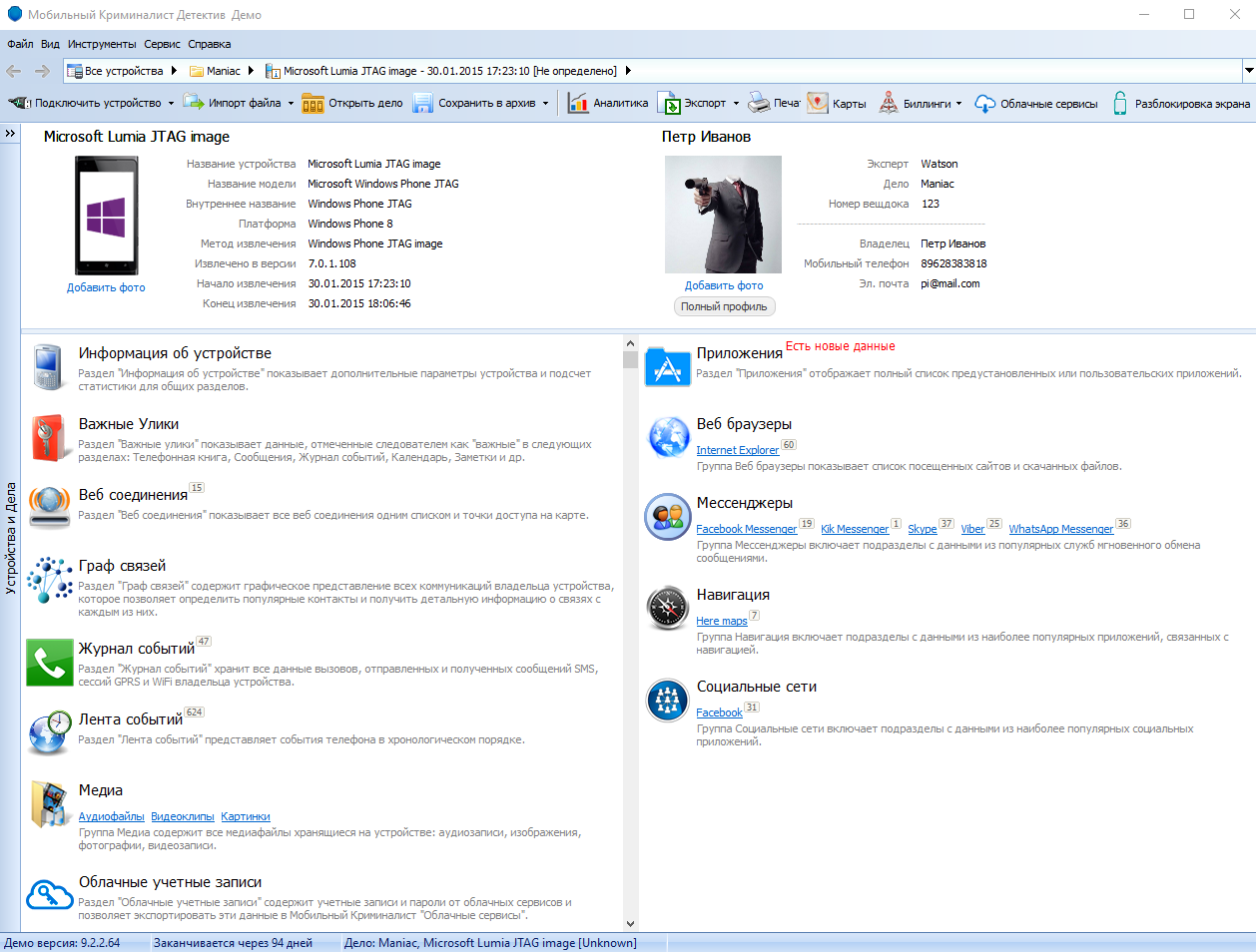Click Разблокировка экрана toolbar button
This screenshot has width=1256, height=952.
coord(1180,103)
